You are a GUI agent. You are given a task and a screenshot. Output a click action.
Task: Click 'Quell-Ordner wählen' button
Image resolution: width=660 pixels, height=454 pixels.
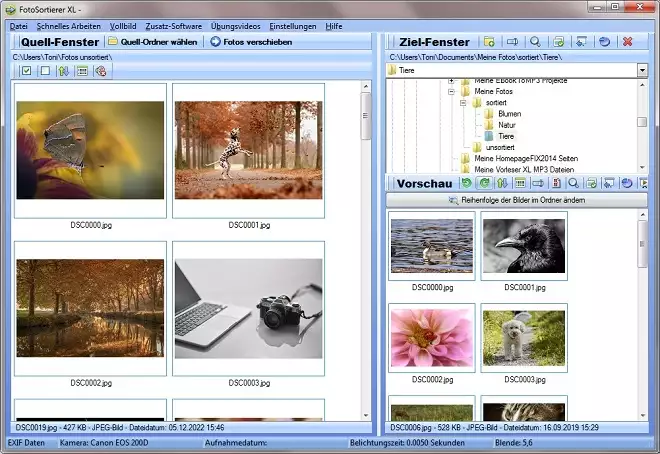(x=153, y=42)
